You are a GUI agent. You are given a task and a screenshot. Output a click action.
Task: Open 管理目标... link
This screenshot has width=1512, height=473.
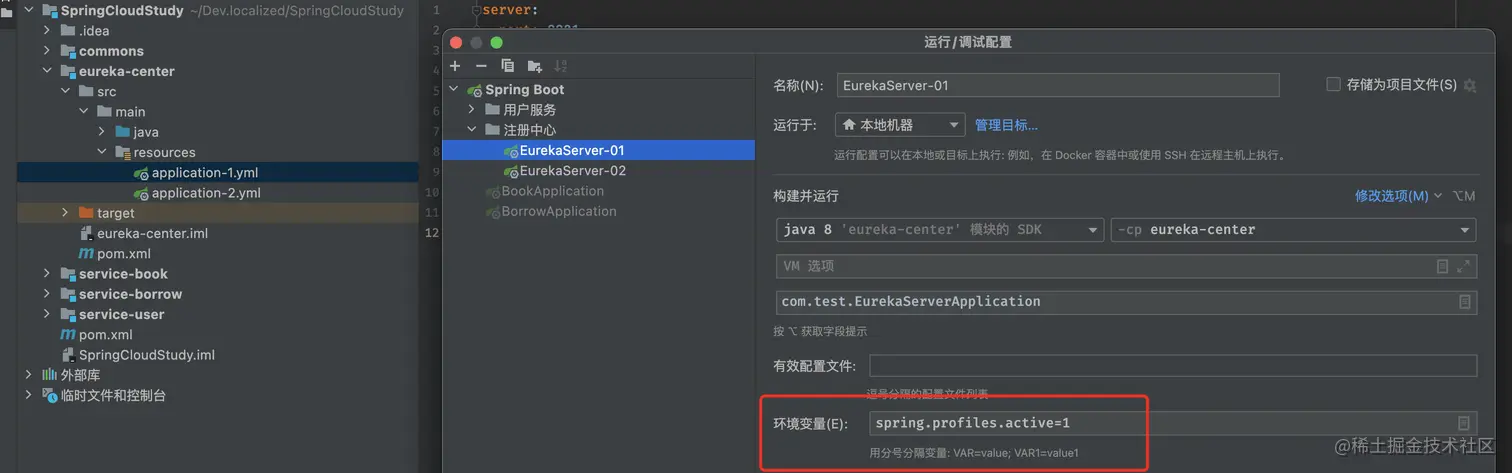[1006, 125]
